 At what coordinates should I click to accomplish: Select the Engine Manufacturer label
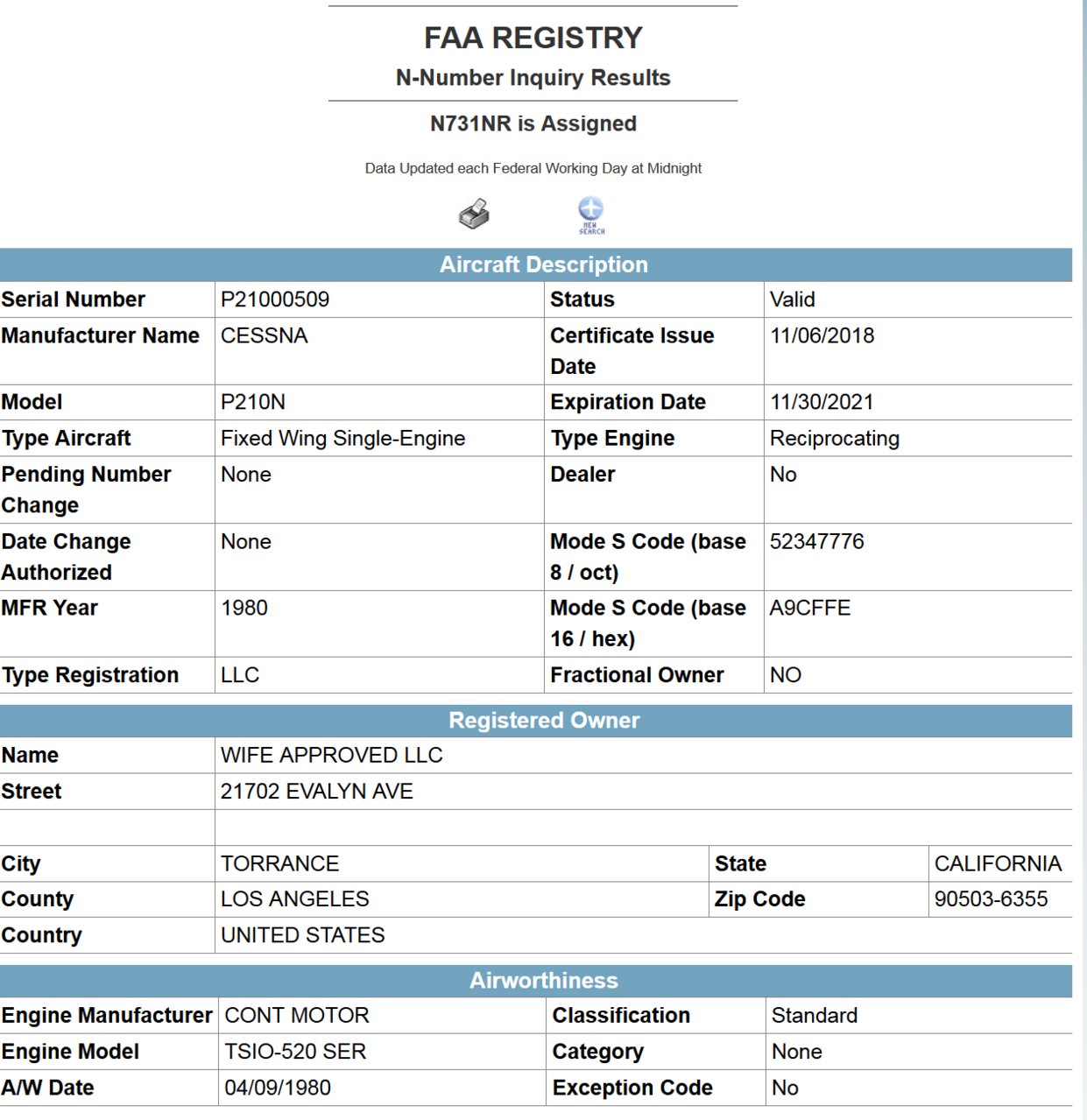click(107, 1016)
